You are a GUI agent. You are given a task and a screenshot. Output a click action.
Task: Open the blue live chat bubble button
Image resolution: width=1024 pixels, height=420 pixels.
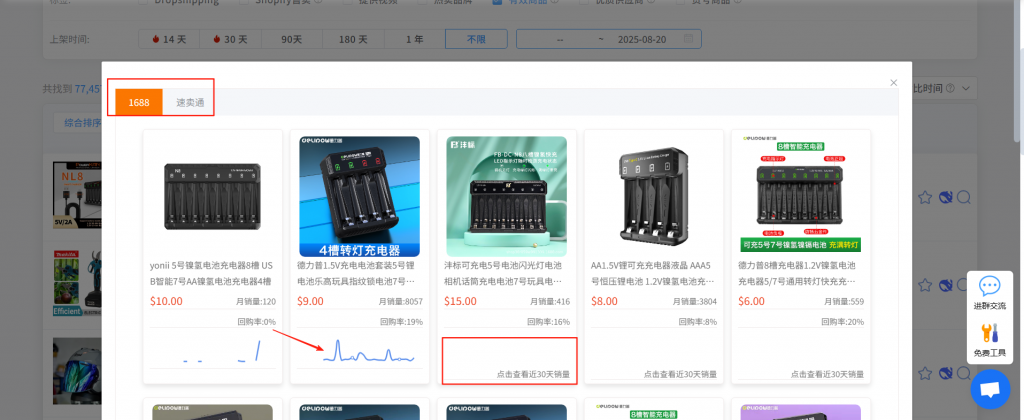[990, 389]
